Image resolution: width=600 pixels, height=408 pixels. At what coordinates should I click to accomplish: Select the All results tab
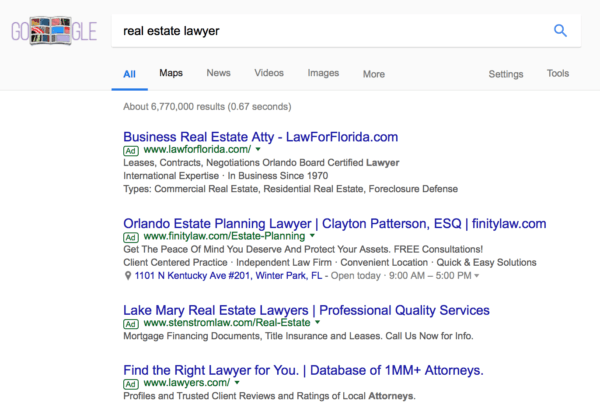coord(129,74)
